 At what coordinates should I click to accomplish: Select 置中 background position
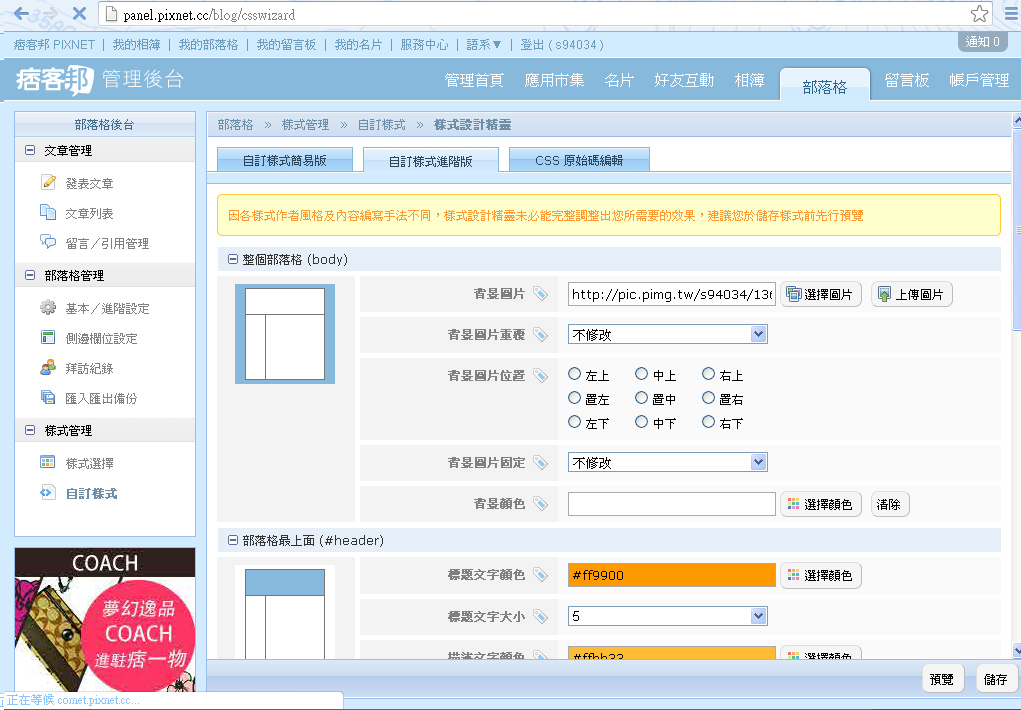[641, 398]
